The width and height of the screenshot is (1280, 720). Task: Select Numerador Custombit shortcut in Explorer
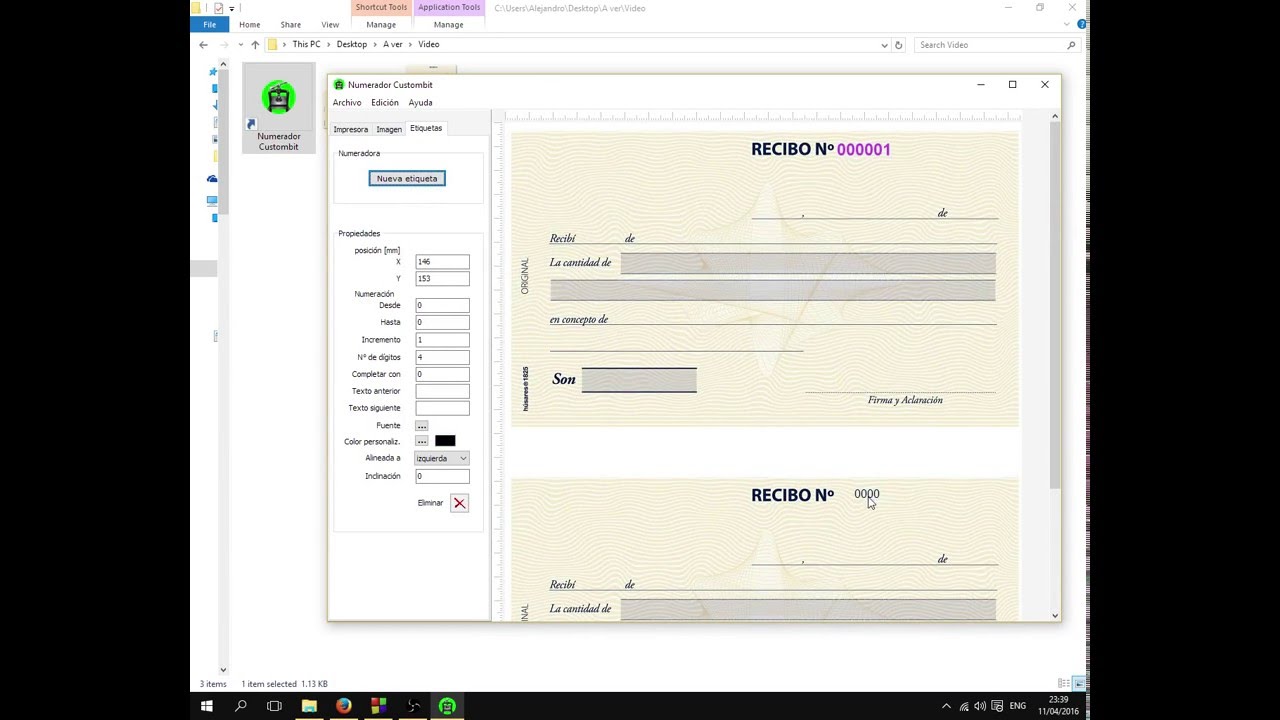click(279, 109)
